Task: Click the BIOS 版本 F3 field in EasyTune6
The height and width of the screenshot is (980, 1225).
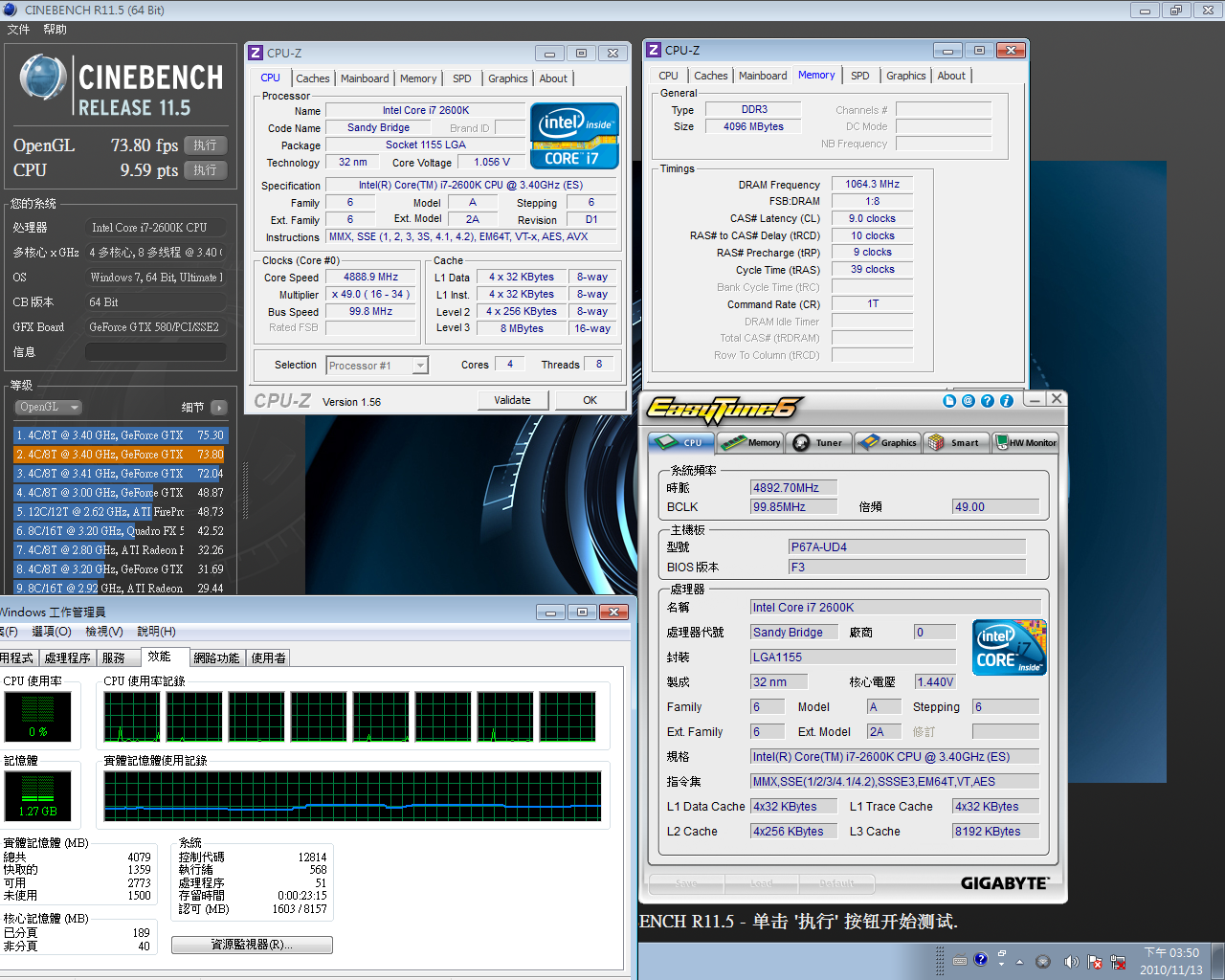Action: point(906,567)
